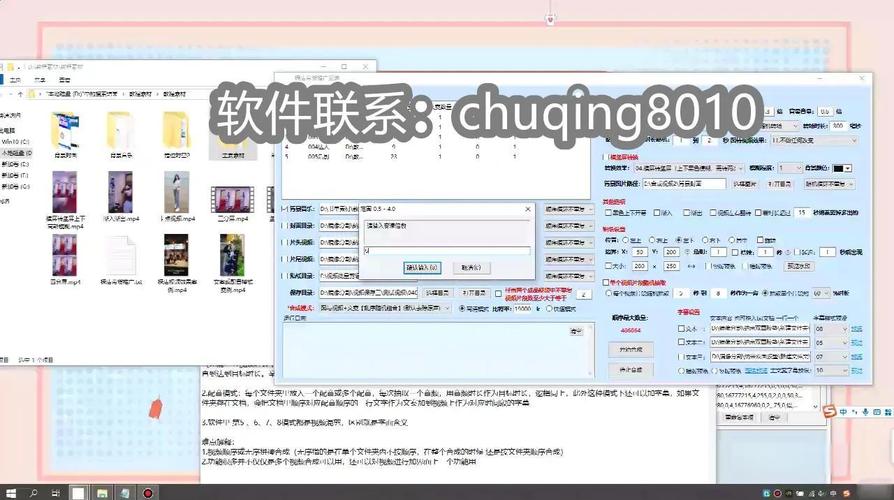Image resolution: width=894 pixels, height=500 pixels.
Task: Click the 开始合成 button
Action: [x=631, y=349]
